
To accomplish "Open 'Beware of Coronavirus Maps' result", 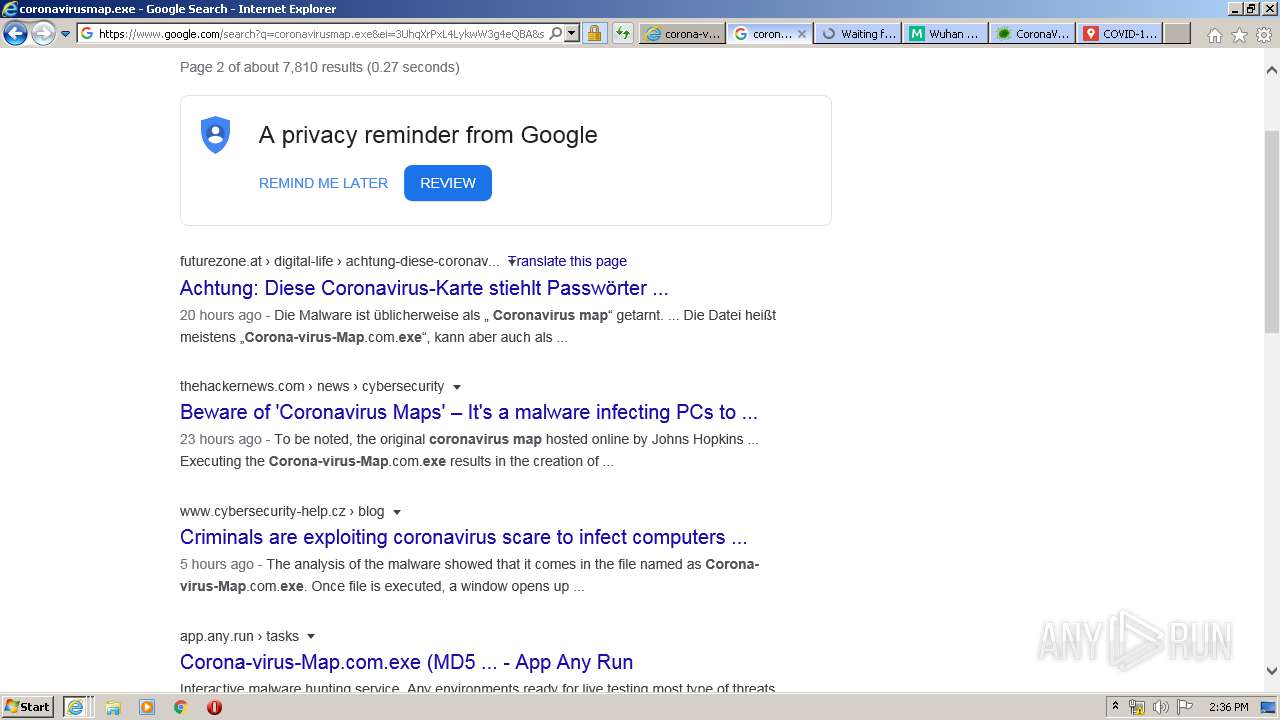I will [469, 412].
